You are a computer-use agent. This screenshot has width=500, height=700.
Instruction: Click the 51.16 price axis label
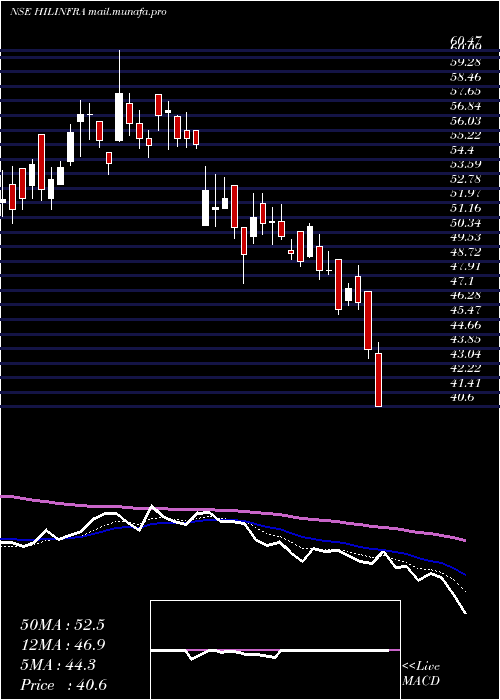click(466, 208)
